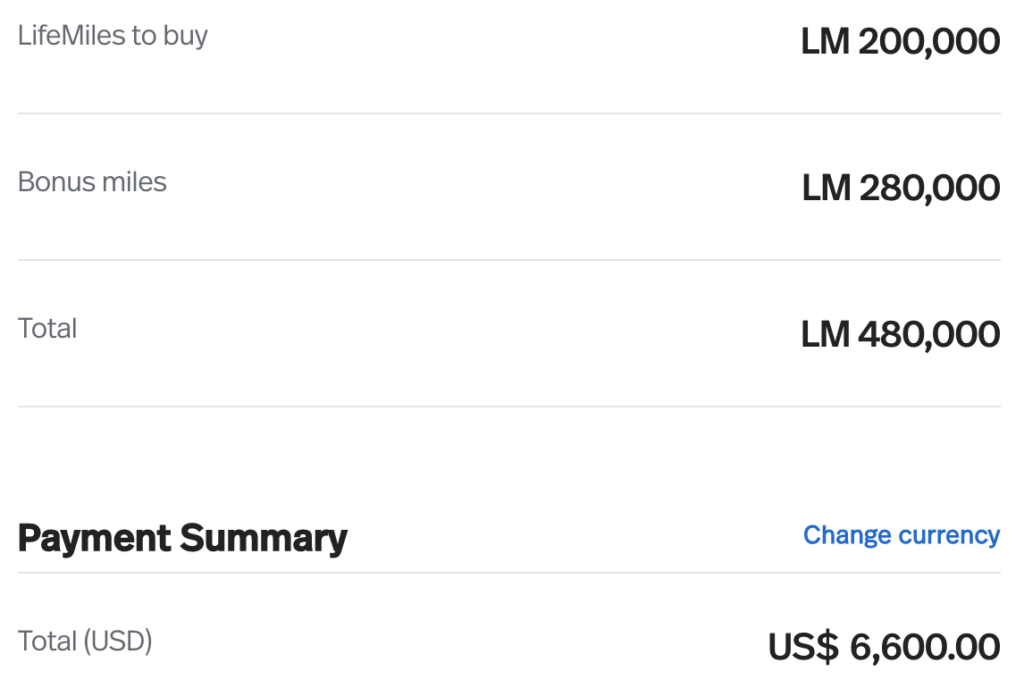Viewport: 1024px width, 688px height.
Task: Click the LM 280,000 bonus value
Action: 901,188
